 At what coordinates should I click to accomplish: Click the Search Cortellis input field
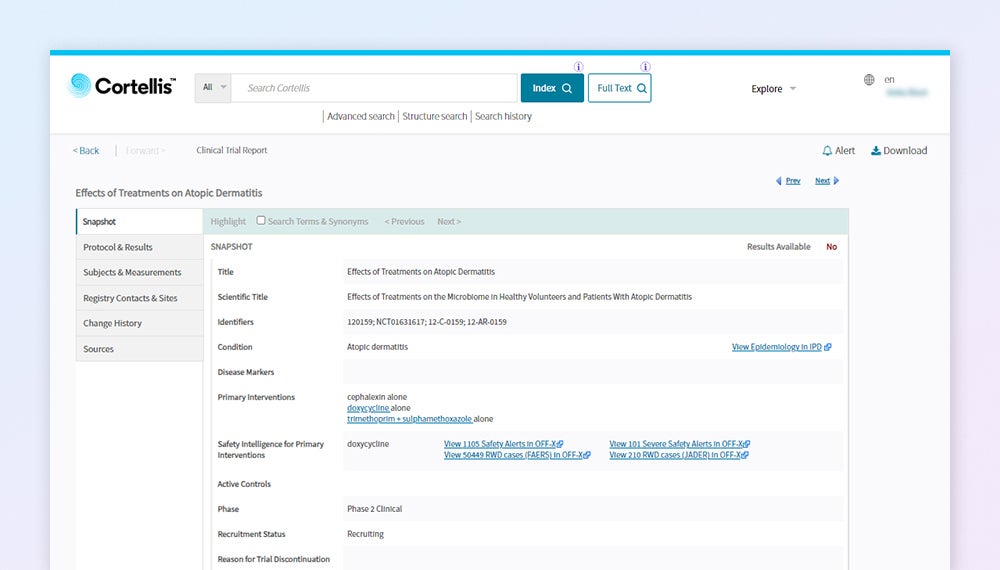[x=375, y=88]
